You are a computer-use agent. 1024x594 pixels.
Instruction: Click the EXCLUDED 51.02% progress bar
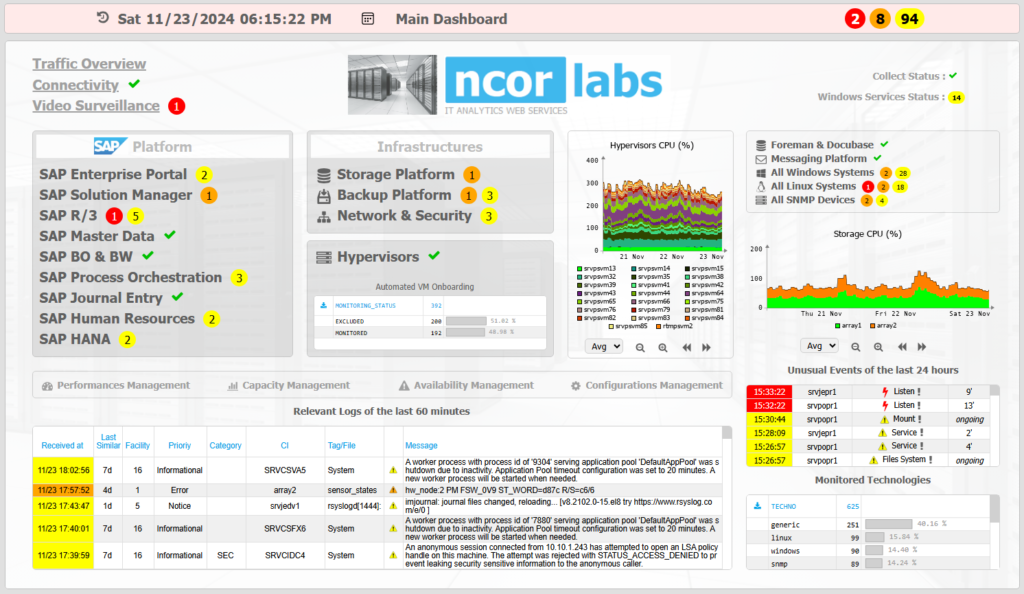pyautogui.click(x=466, y=321)
